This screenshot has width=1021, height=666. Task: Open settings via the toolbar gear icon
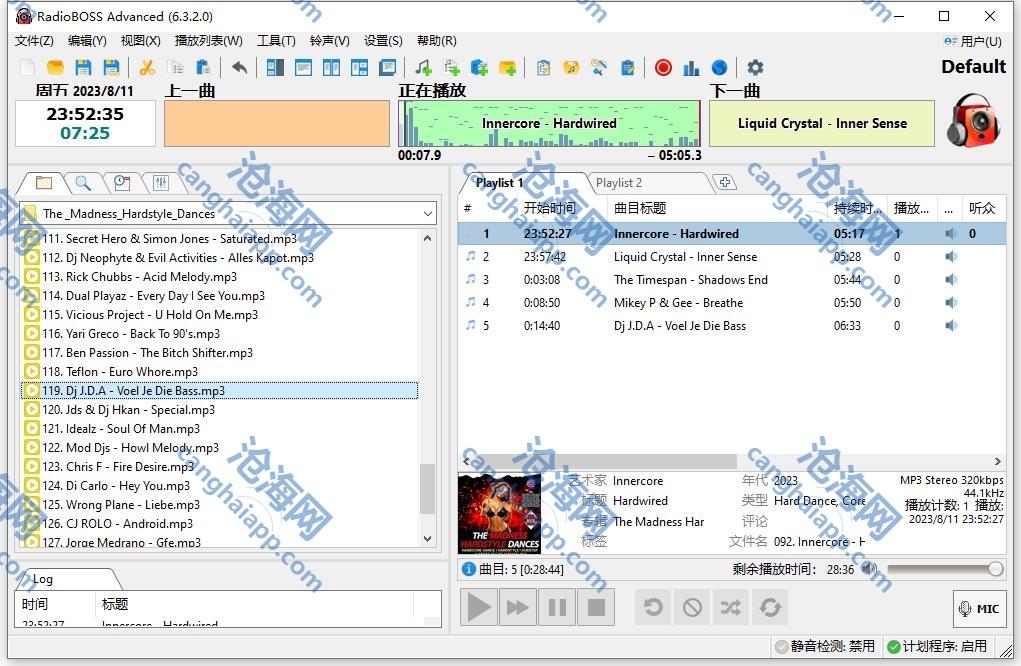point(755,68)
